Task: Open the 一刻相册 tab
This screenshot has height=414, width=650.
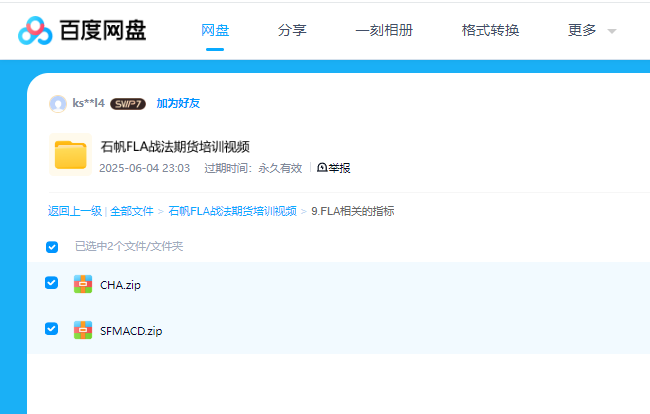Action: coord(384,30)
